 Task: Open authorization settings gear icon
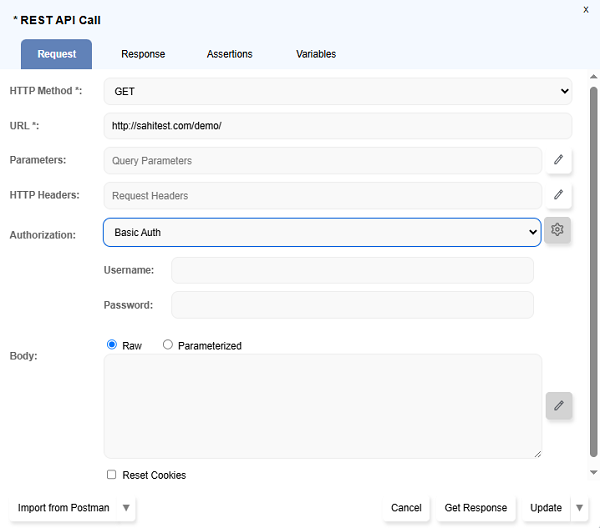557,231
